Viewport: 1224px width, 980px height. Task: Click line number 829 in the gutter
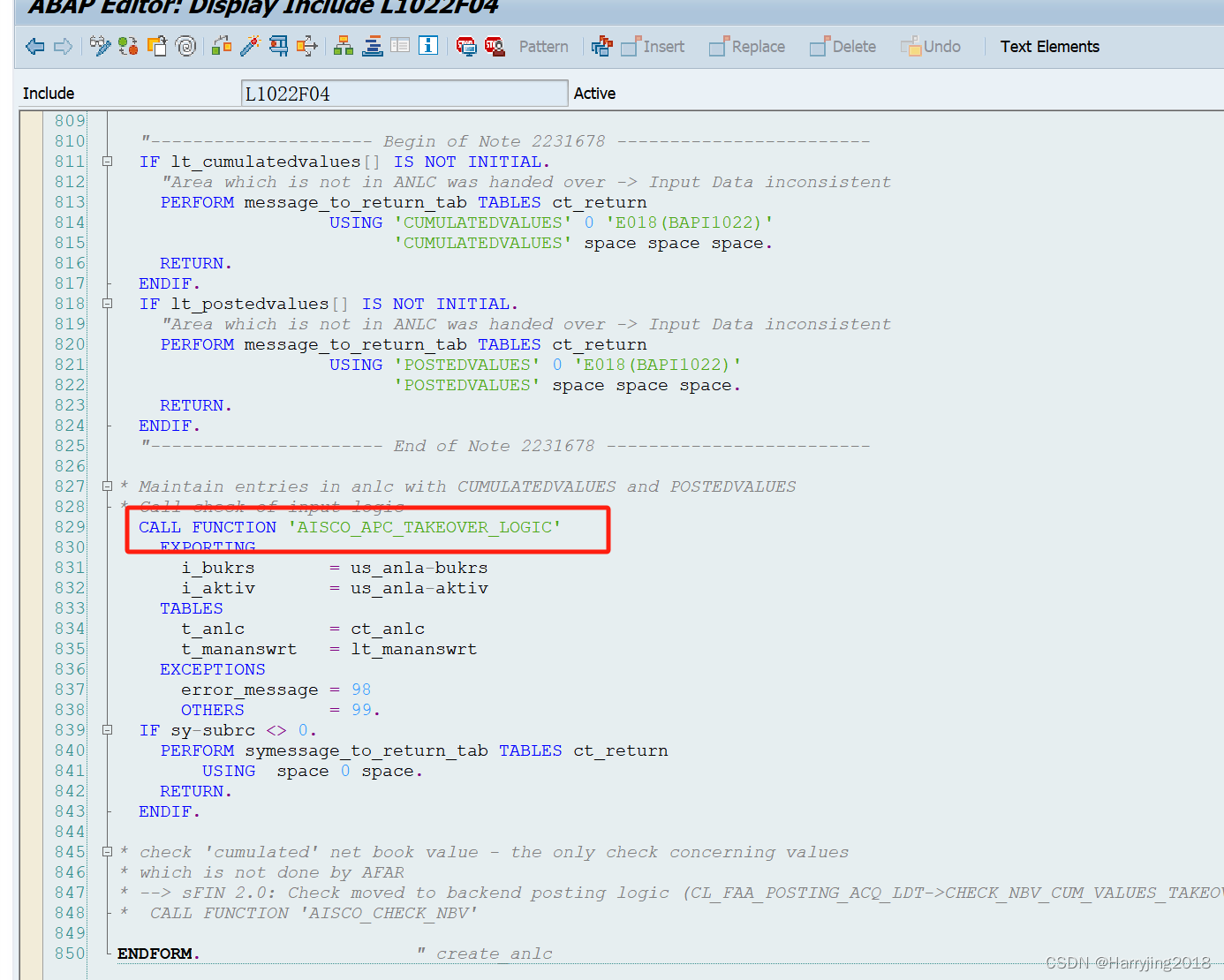tap(70, 527)
